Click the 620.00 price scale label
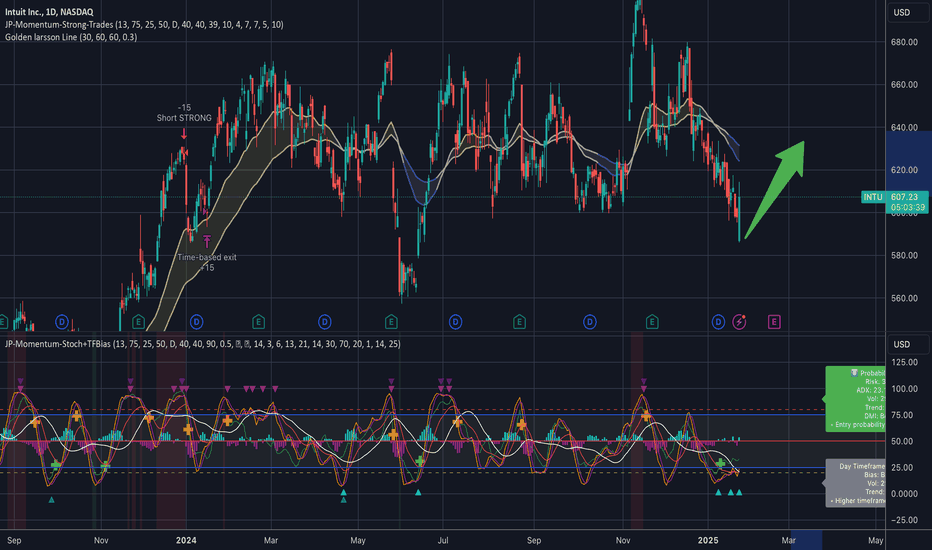Viewport: 932px width, 550px height. pos(904,170)
